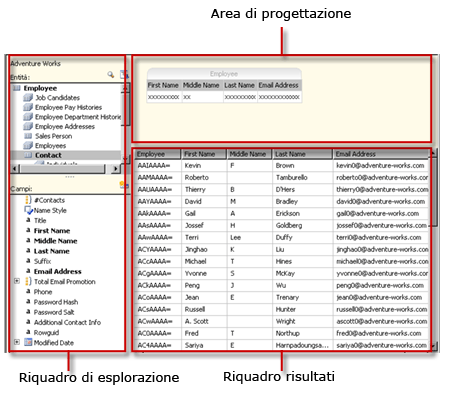Click the Employees entity icon
This screenshot has height=396, width=452.
point(28,146)
